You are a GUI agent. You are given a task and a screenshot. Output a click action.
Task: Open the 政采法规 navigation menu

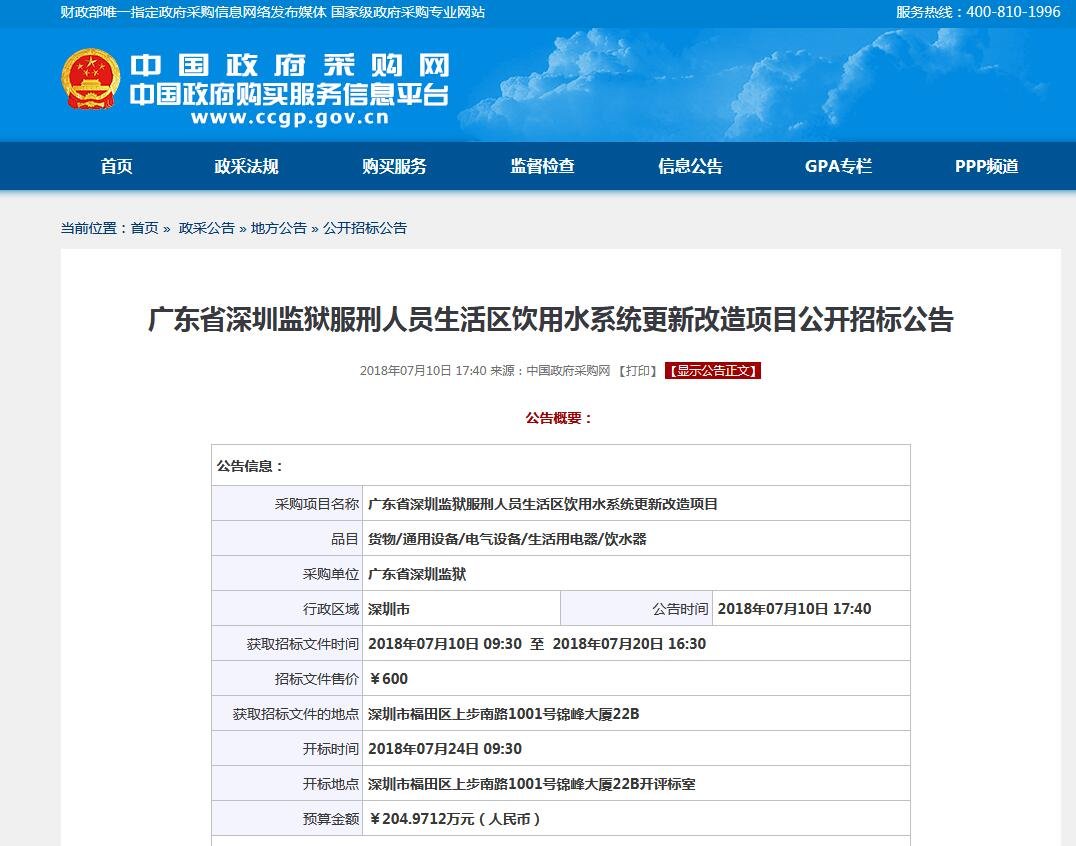tap(246, 166)
